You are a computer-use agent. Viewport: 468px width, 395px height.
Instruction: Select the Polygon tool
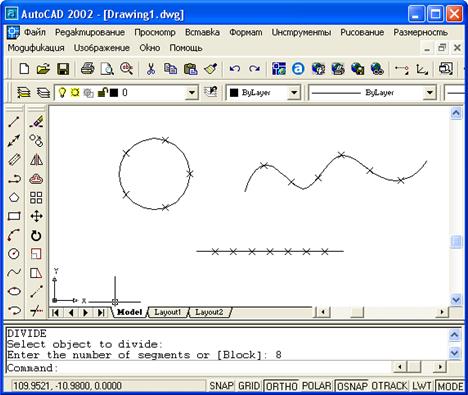pyautogui.click(x=14, y=197)
